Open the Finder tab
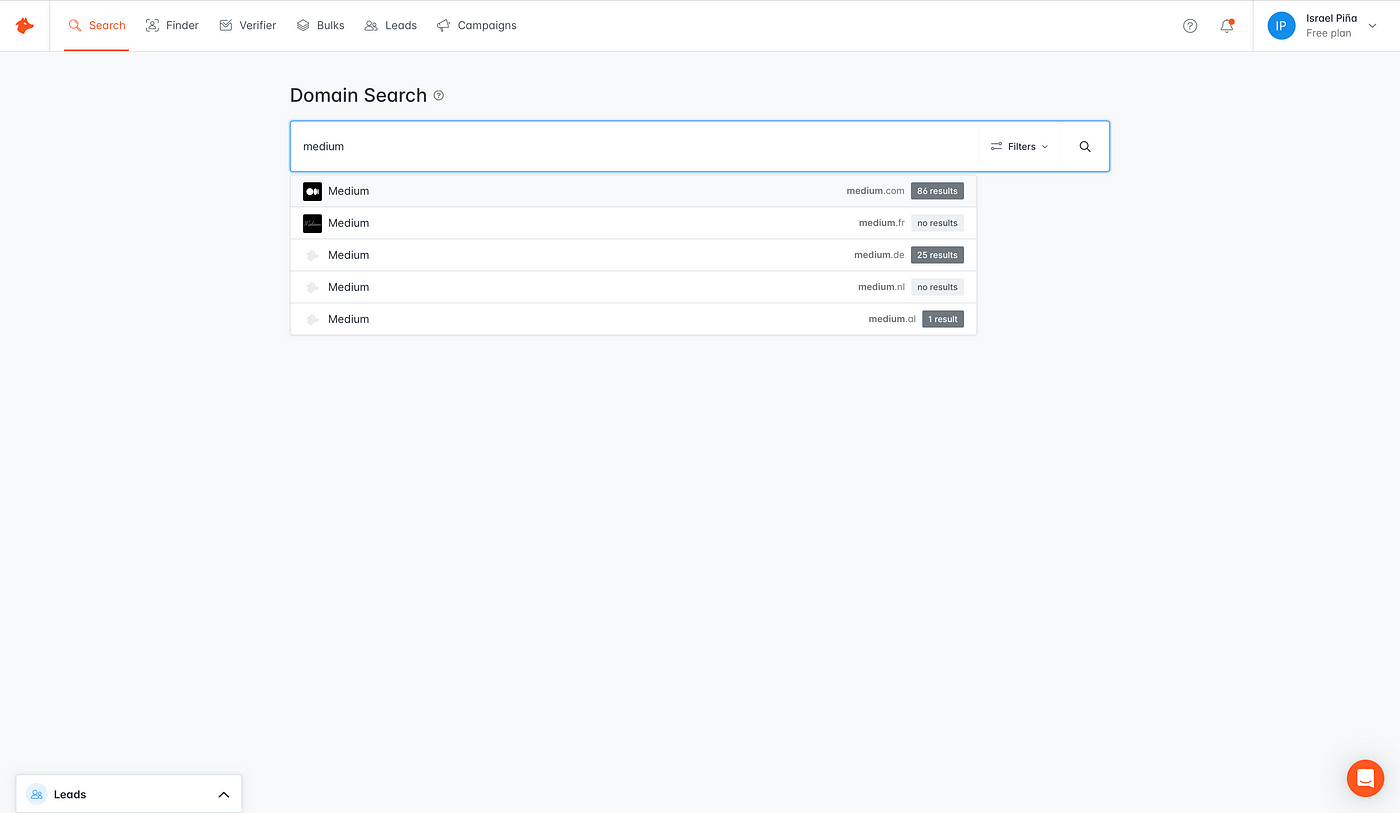This screenshot has width=1400, height=813. [x=172, y=25]
